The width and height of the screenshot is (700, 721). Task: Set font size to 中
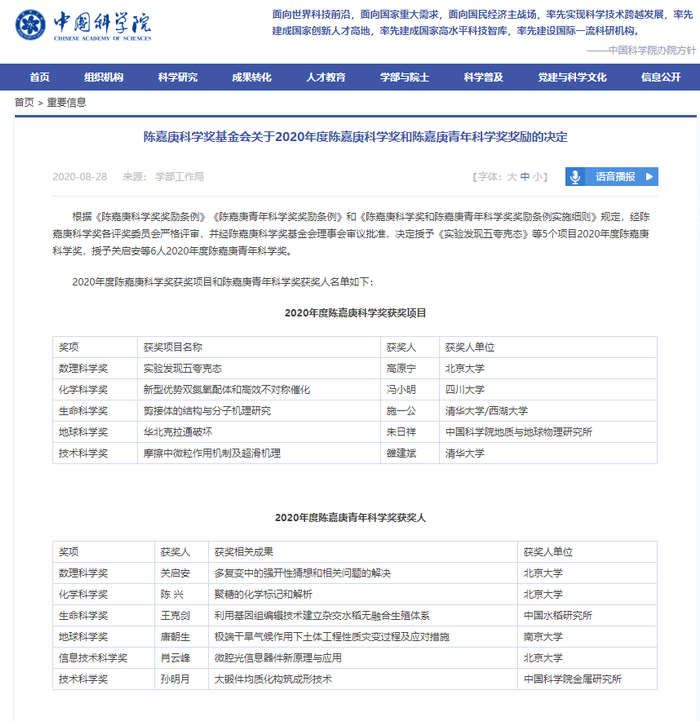525,177
